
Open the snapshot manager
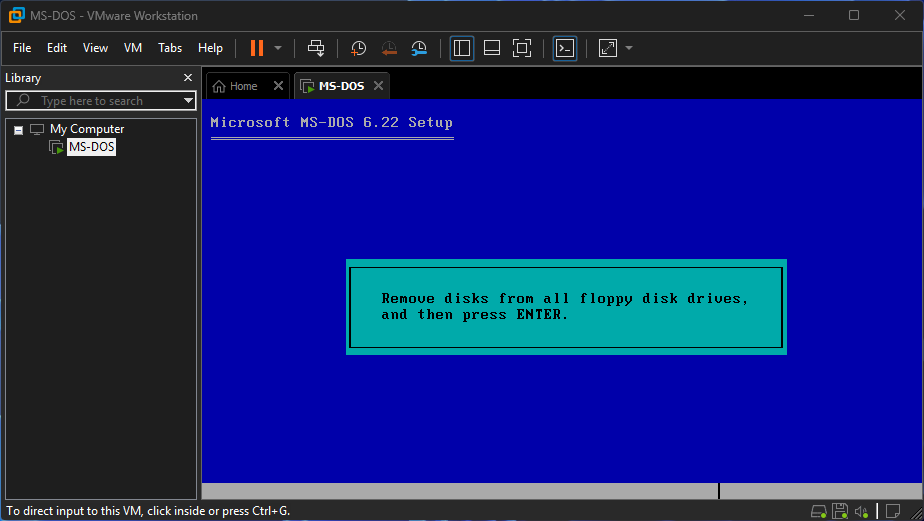pos(419,48)
